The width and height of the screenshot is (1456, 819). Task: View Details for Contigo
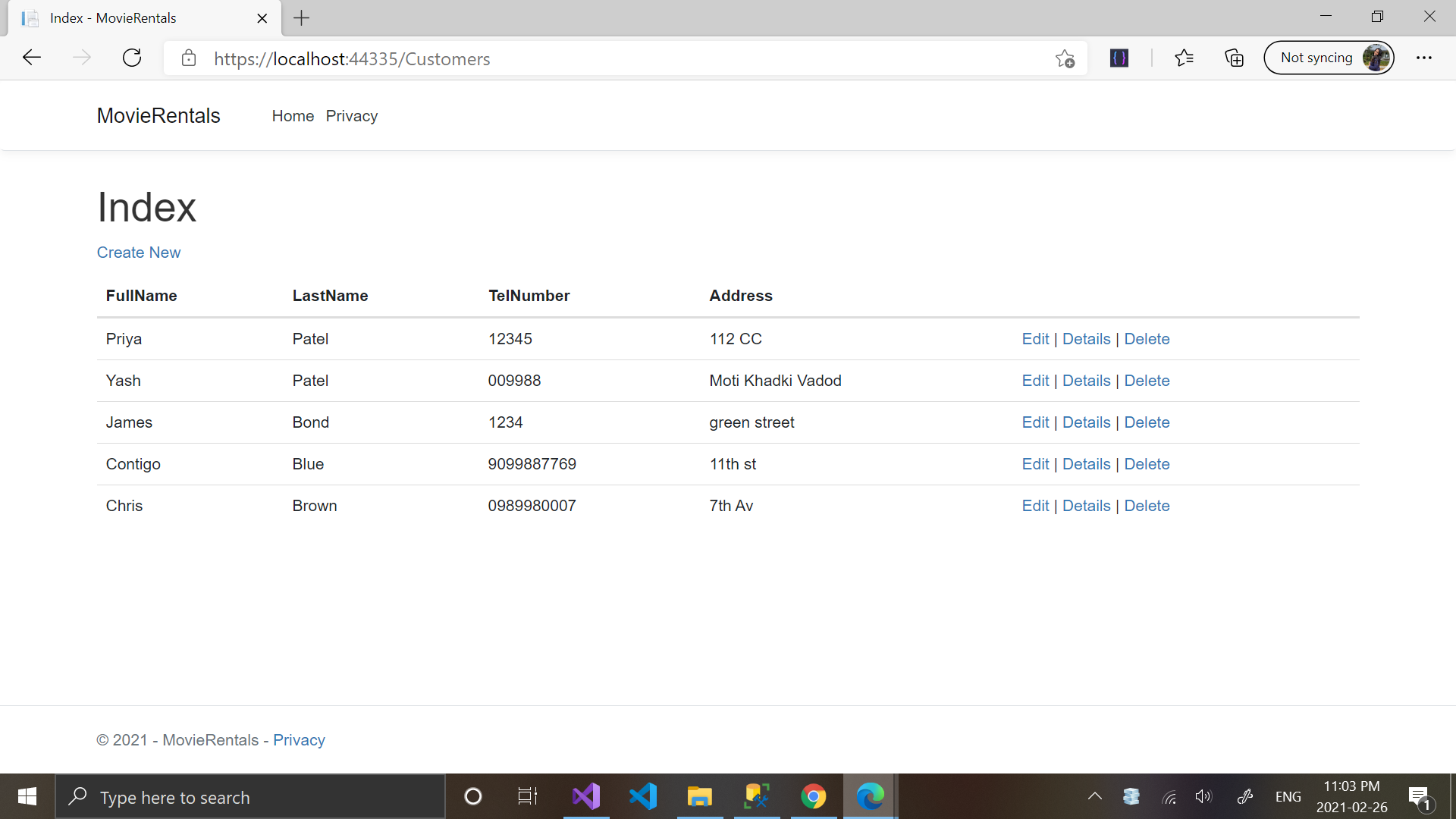(1086, 464)
